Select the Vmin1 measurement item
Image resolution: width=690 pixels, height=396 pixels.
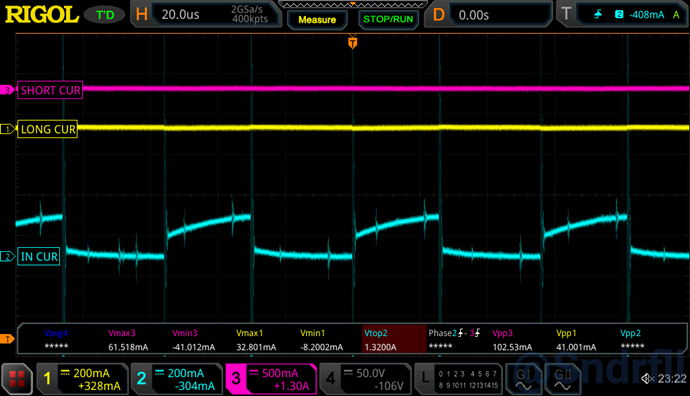tap(321, 340)
